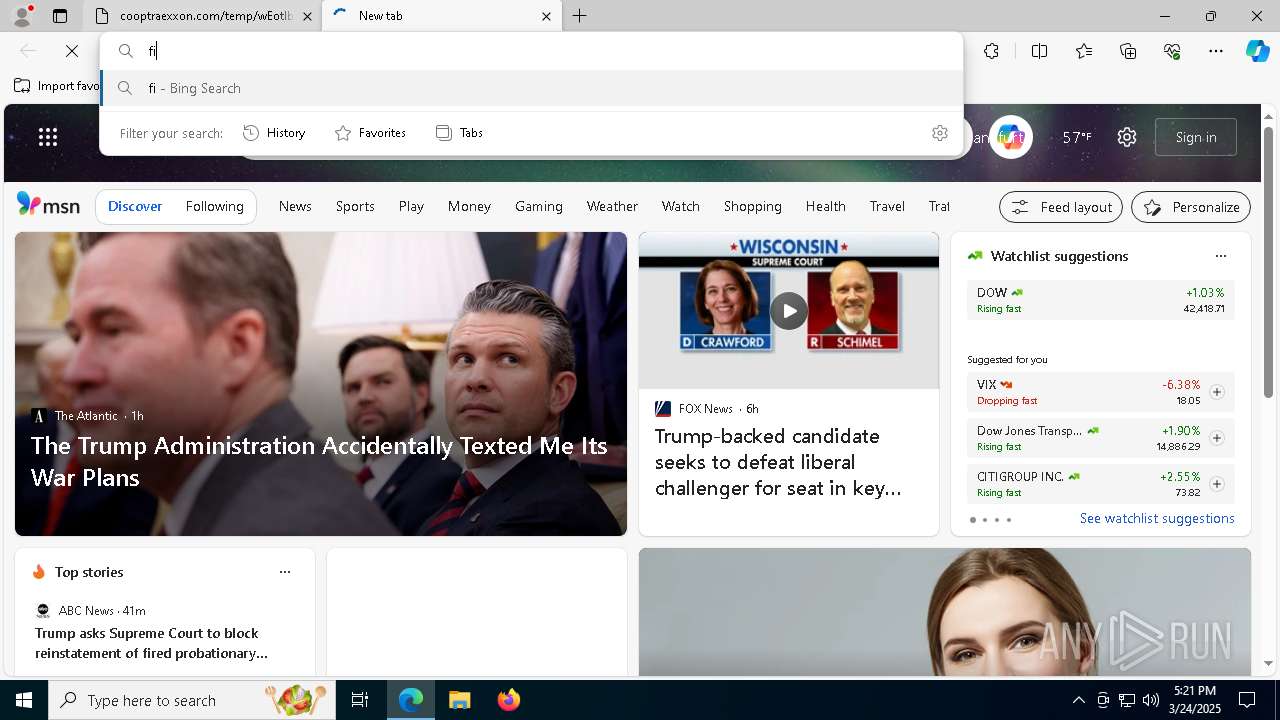Open the News category
Image resolution: width=1280 pixels, height=720 pixels.
[x=295, y=206]
